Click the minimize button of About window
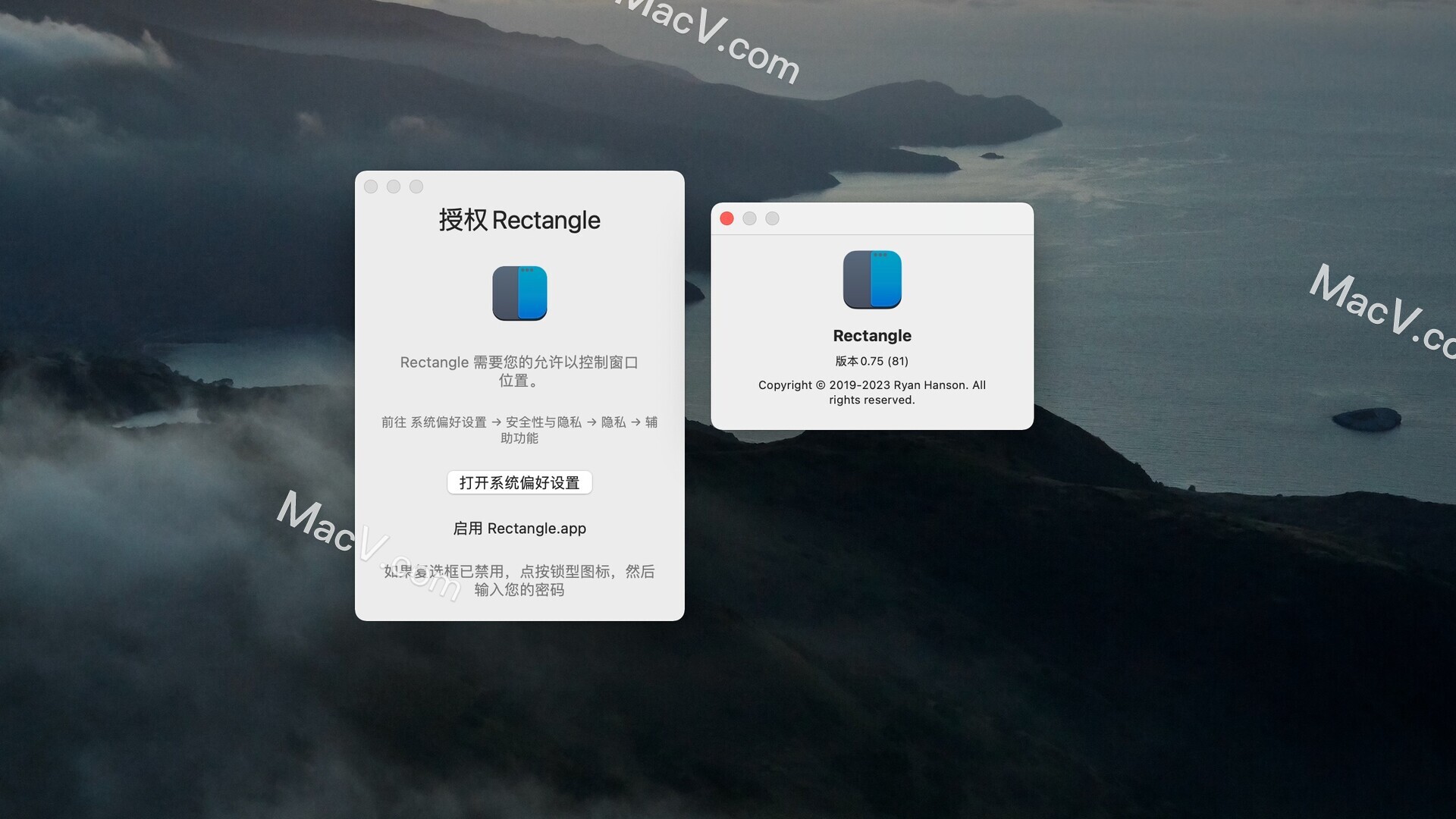The height and width of the screenshot is (819, 1456). tap(749, 218)
